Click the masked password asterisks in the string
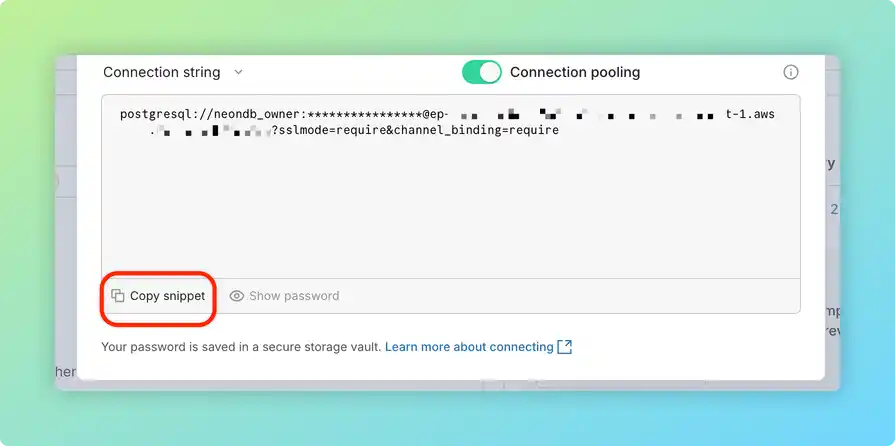895x446 pixels. (x=365, y=114)
